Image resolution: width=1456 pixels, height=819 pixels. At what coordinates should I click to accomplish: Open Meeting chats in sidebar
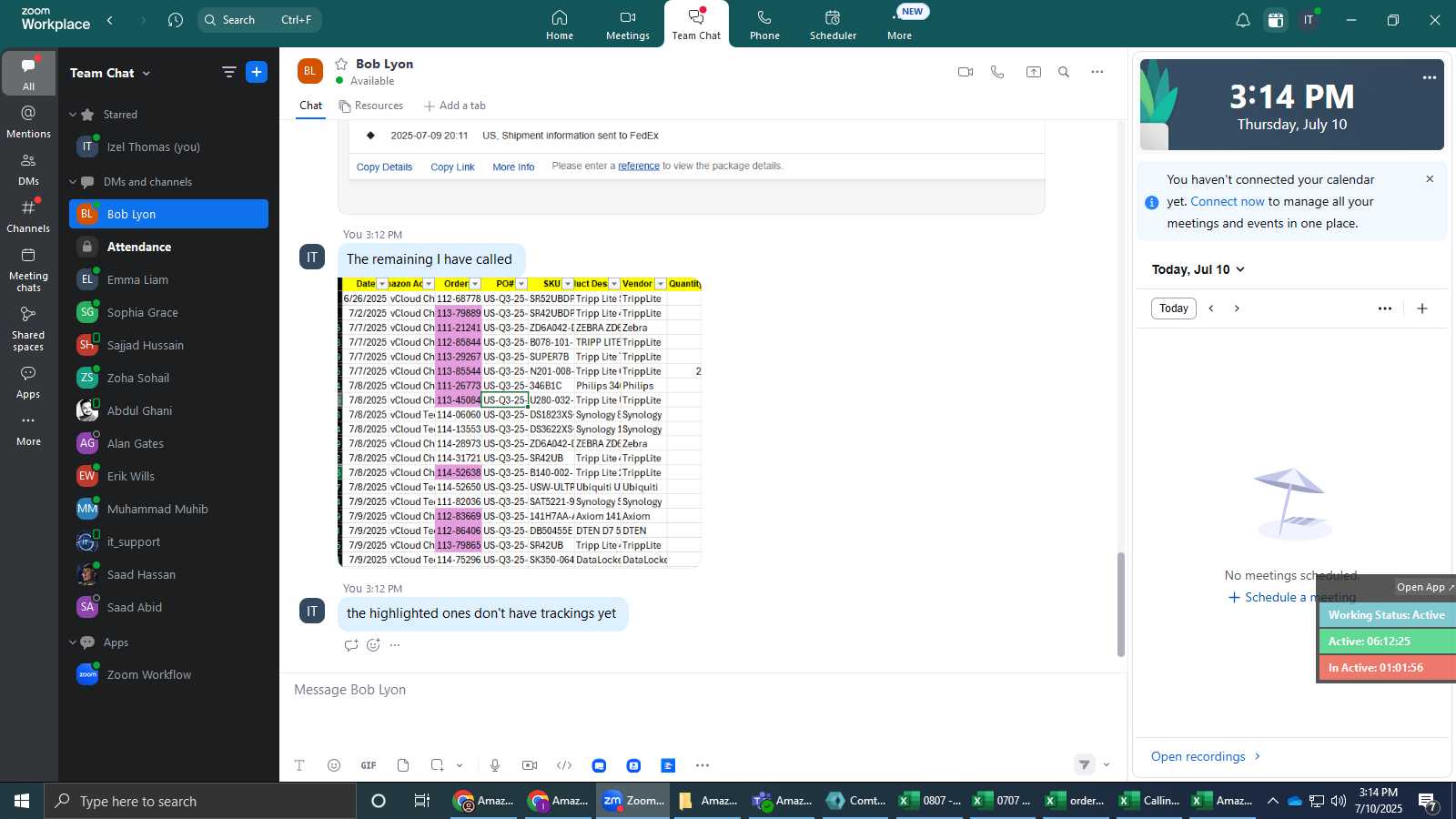(x=29, y=269)
